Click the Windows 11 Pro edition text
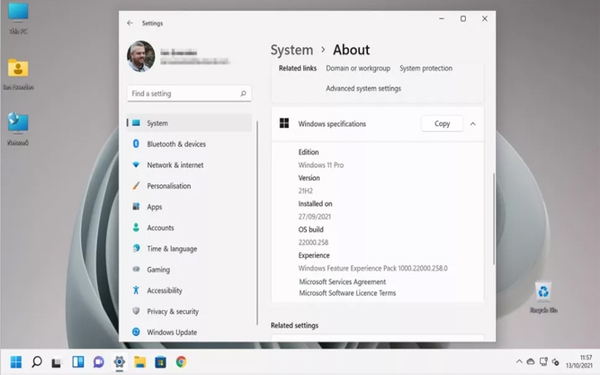This screenshot has width=600, height=375. [x=321, y=165]
